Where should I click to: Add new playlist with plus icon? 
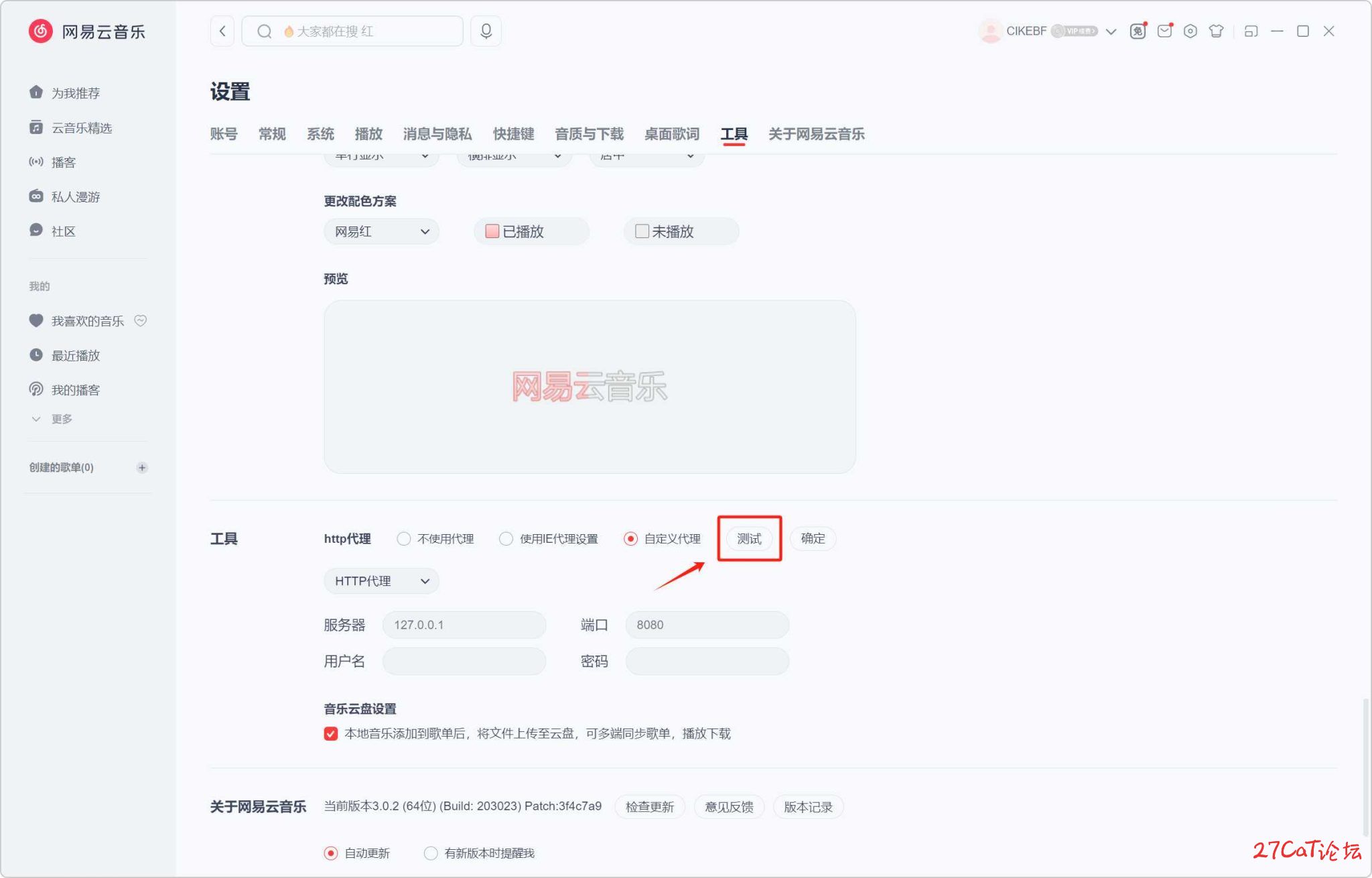(x=141, y=468)
